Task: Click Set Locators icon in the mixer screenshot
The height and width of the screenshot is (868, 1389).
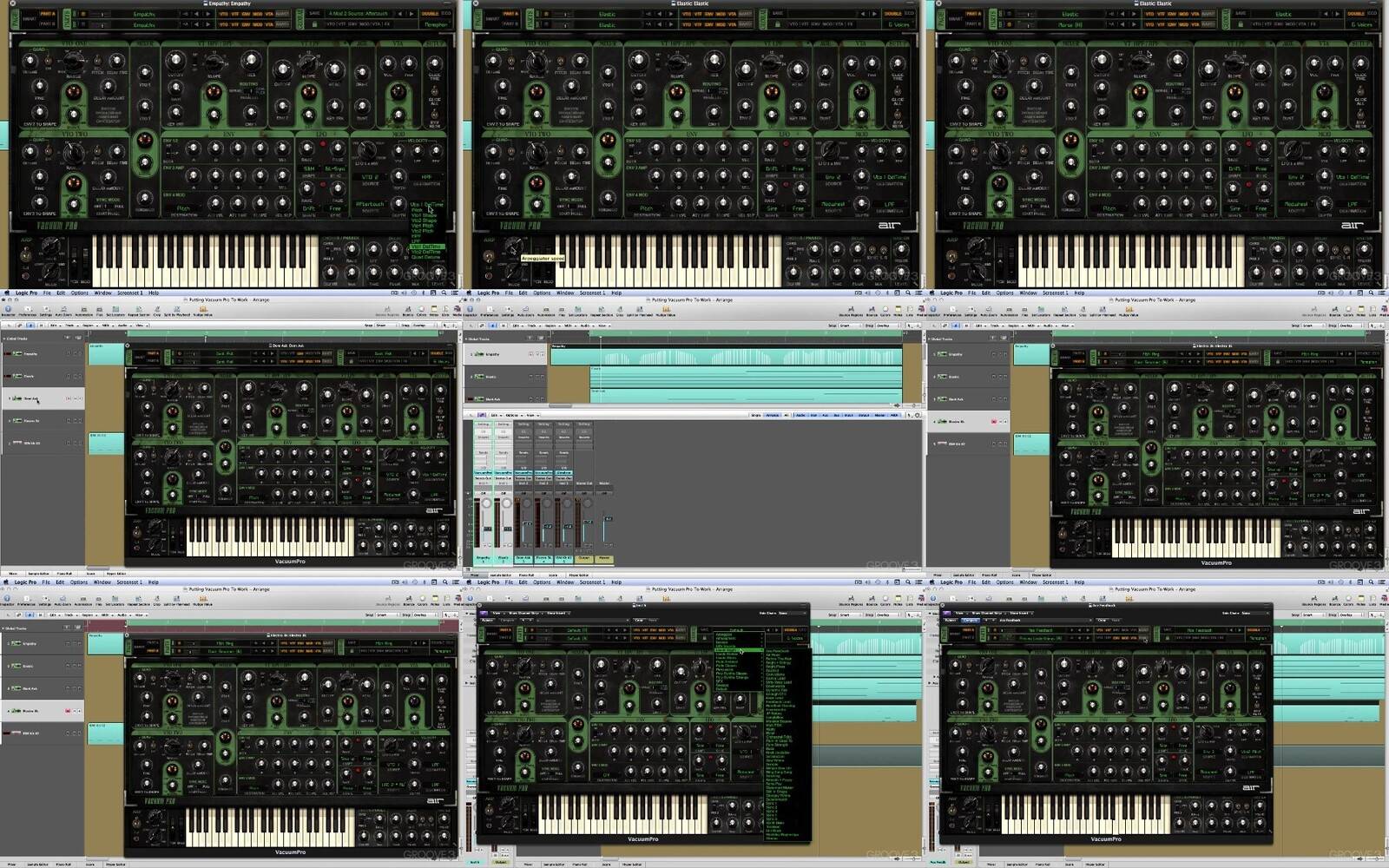Action: coord(577,311)
